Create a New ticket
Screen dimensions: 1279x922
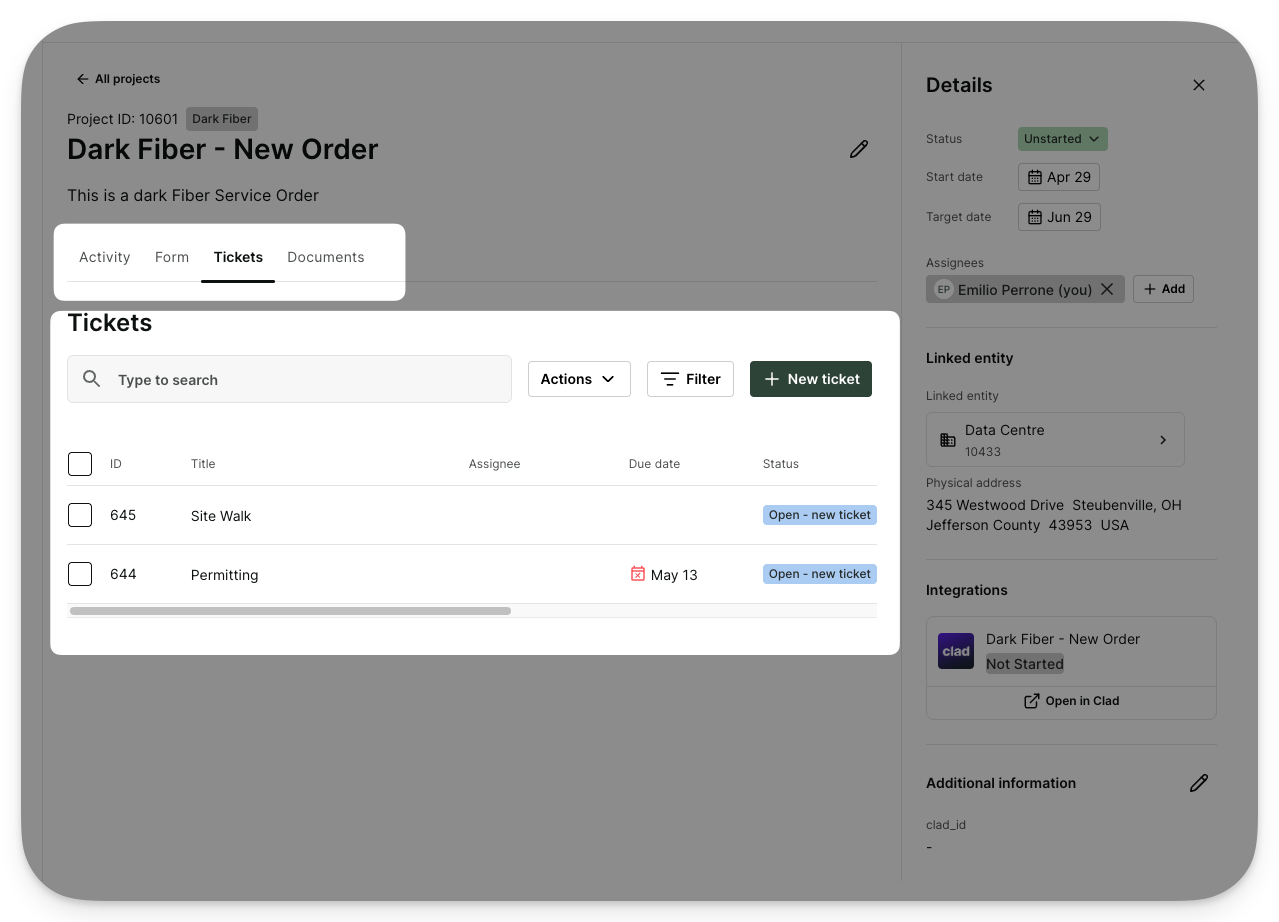tap(811, 379)
